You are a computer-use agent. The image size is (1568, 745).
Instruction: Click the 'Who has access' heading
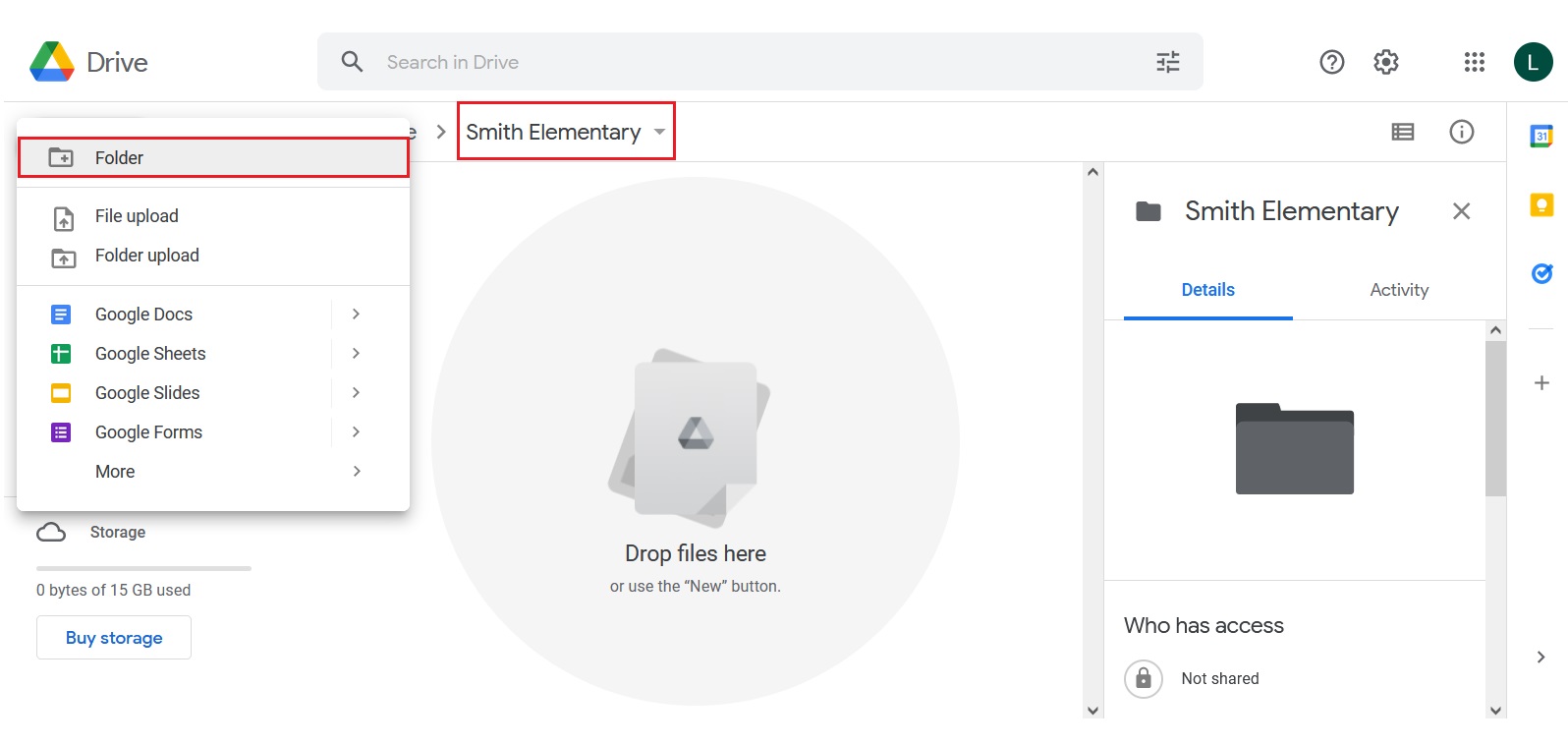tap(1204, 625)
